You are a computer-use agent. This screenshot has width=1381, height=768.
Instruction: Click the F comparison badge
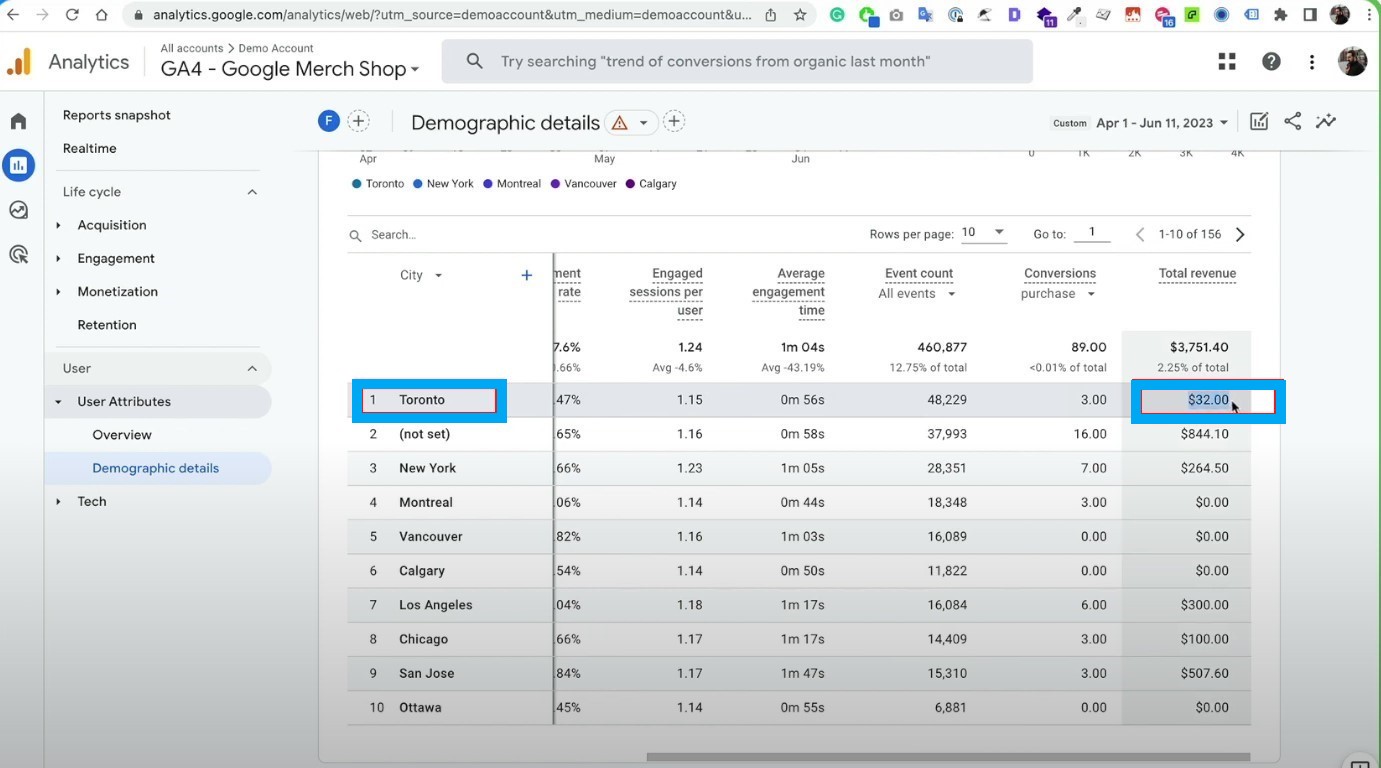click(329, 121)
